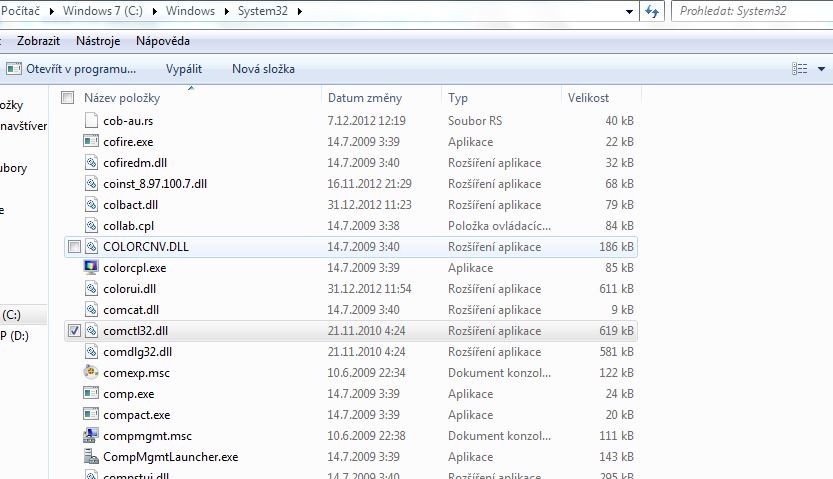This screenshot has height=479, width=833.
Task: Click the compmgmt.msc file name
Action: coord(147,436)
